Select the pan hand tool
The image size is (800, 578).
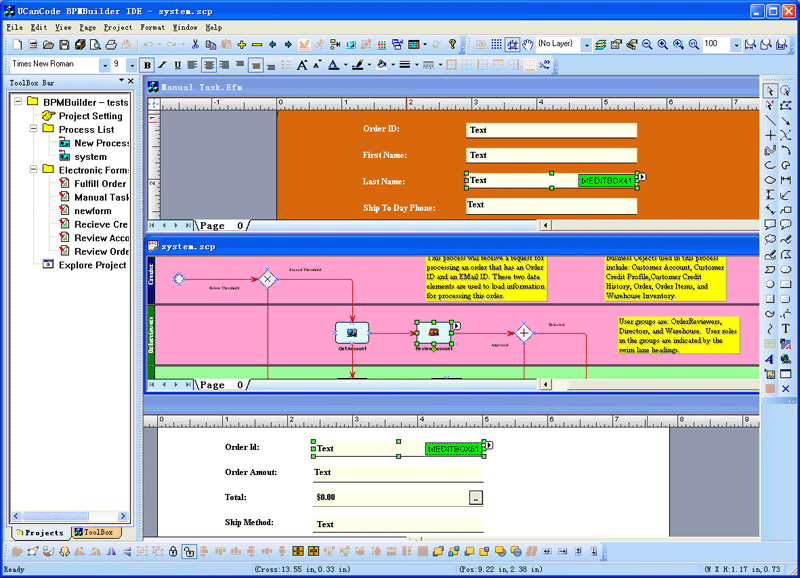[527, 45]
